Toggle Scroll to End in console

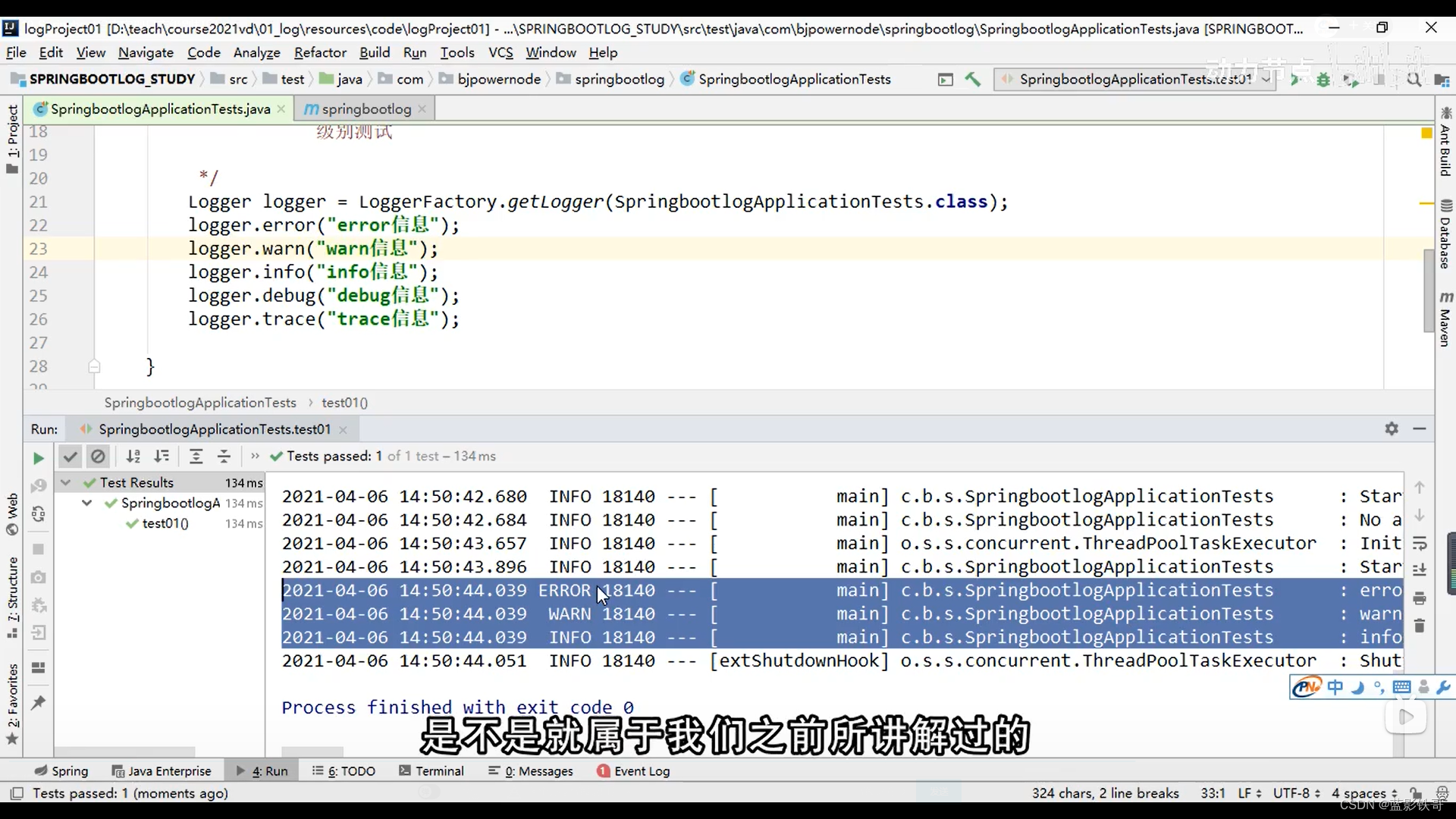click(1420, 570)
